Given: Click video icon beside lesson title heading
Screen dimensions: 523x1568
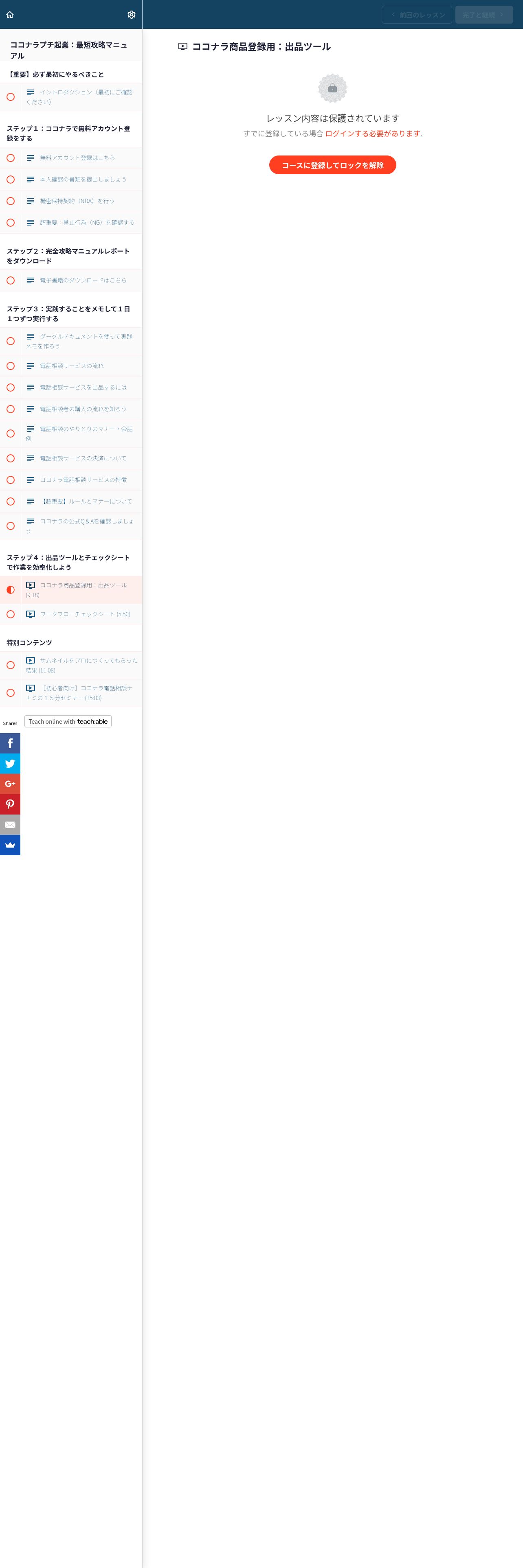Looking at the screenshot, I should [x=182, y=46].
